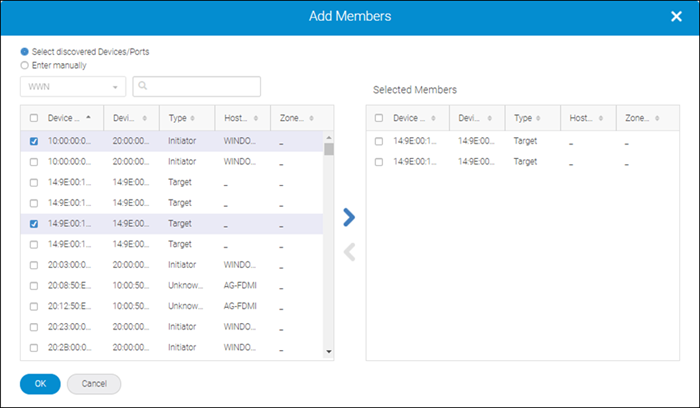Toggle select-all checkbox in Selected Members header
Screen dimensions: 700x408
tap(378, 118)
